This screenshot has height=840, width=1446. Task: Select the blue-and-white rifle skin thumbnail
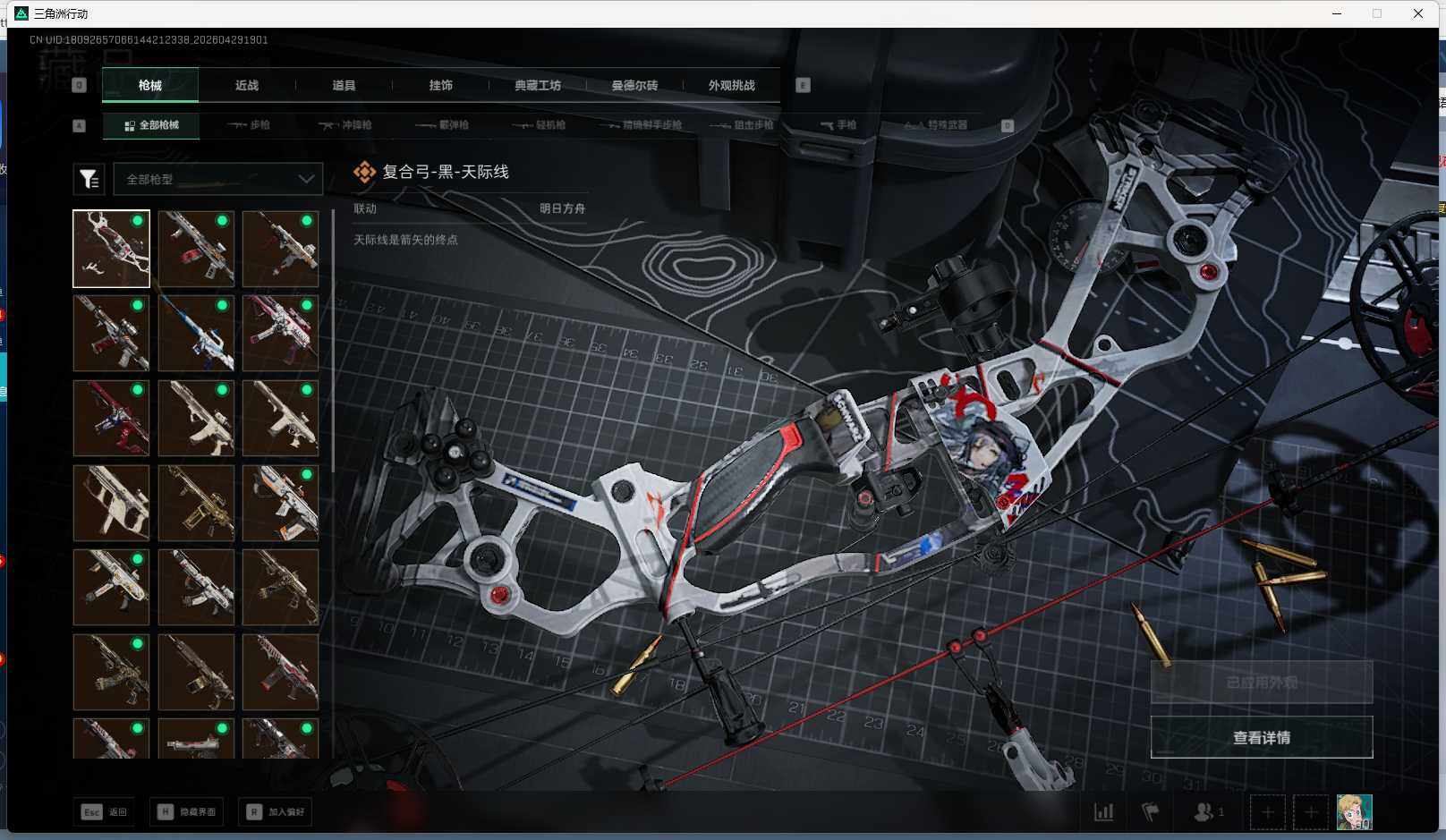pos(196,334)
